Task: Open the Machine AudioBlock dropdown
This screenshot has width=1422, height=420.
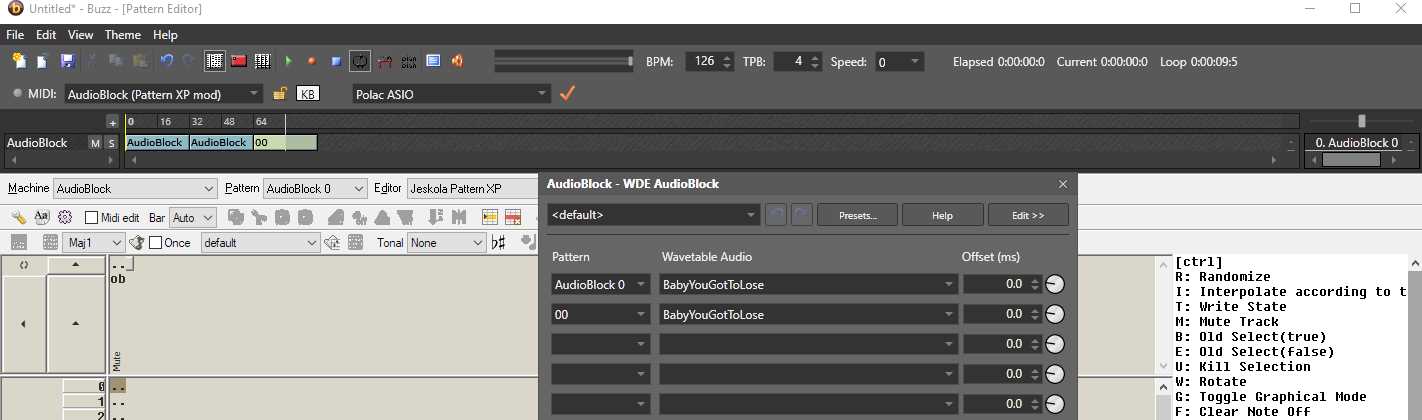Action: [135, 188]
